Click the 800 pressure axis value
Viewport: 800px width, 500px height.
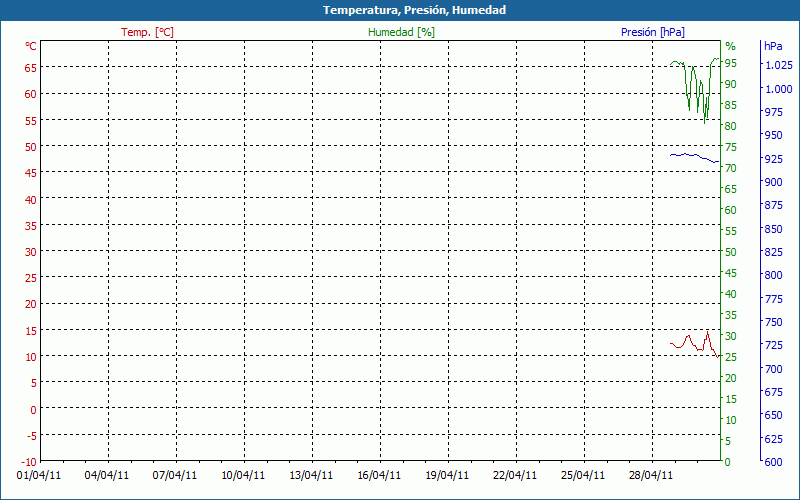click(773, 275)
